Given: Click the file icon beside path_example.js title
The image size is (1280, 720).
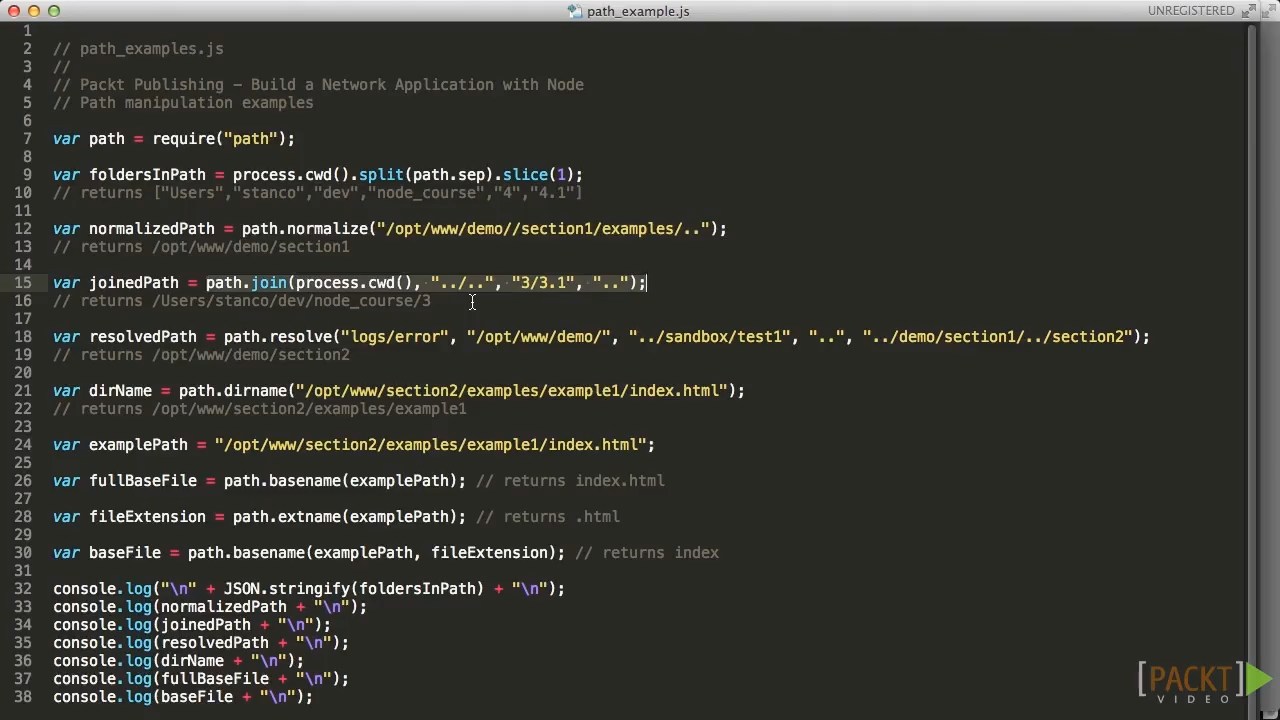Looking at the screenshot, I should click(574, 11).
